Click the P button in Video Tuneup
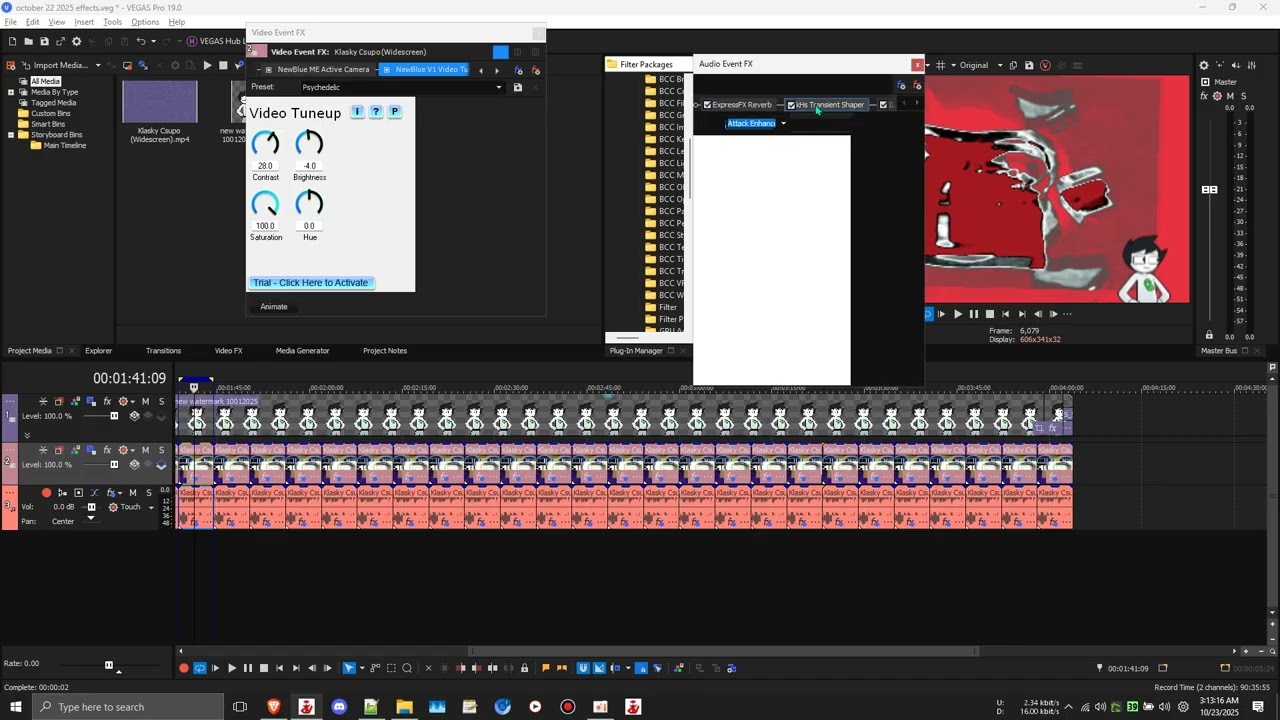Image resolution: width=1280 pixels, height=720 pixels. 395,112
